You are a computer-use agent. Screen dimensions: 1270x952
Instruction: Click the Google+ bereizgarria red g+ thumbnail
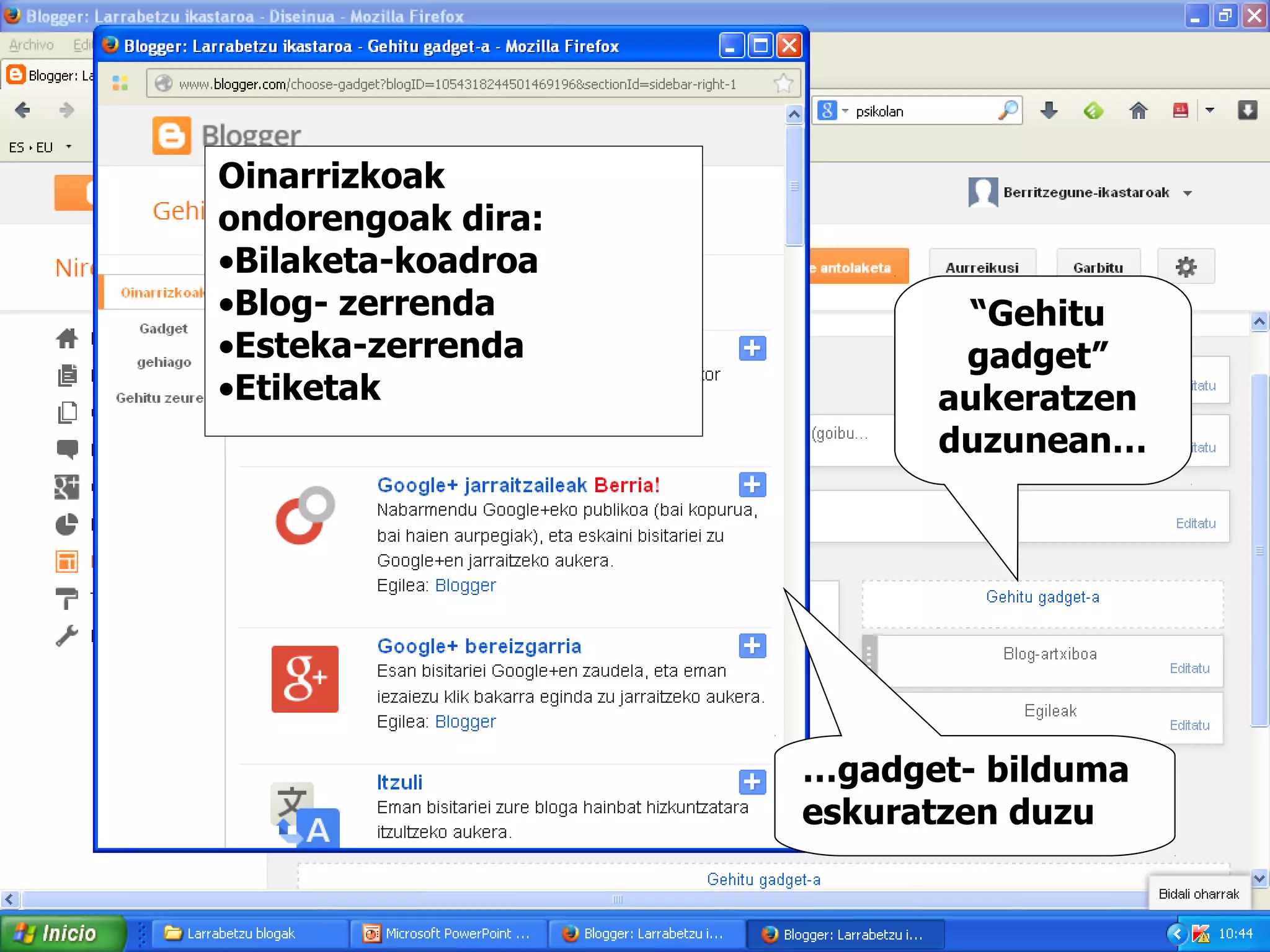click(x=304, y=679)
